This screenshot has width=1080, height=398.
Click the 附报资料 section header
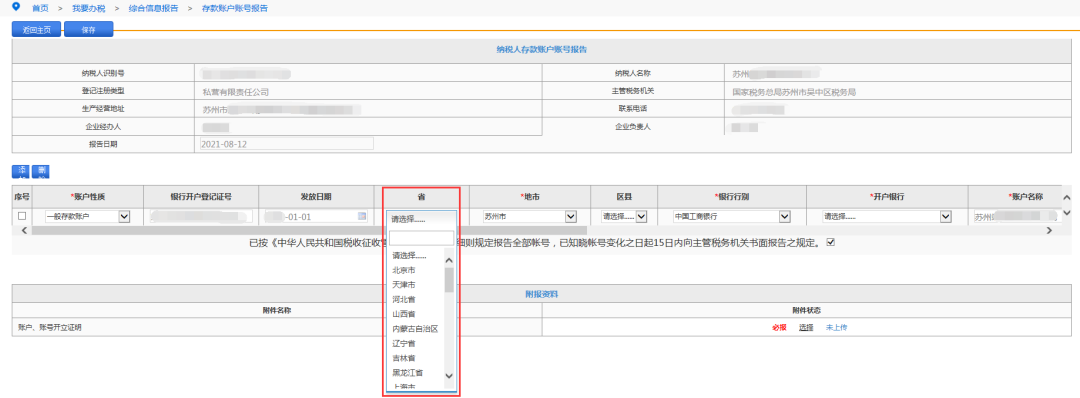point(541,294)
